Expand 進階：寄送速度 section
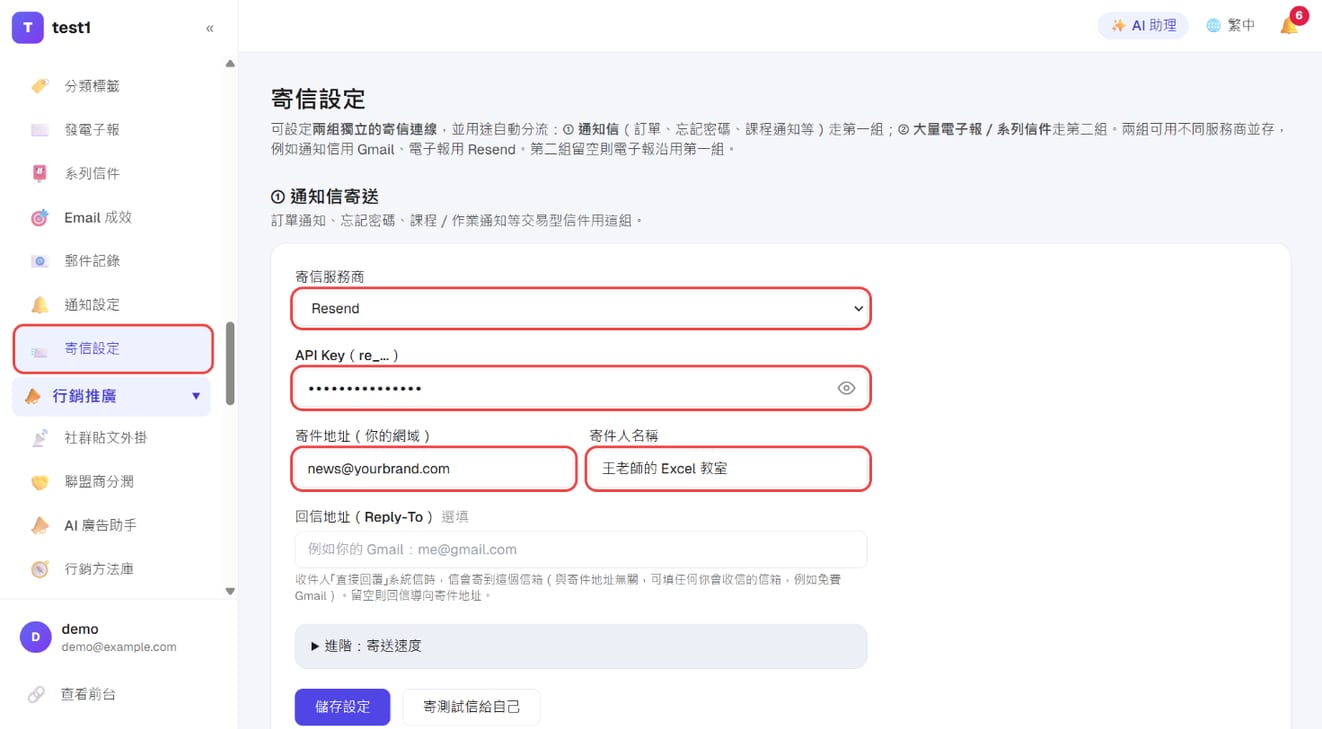1322x729 pixels. pos(581,646)
